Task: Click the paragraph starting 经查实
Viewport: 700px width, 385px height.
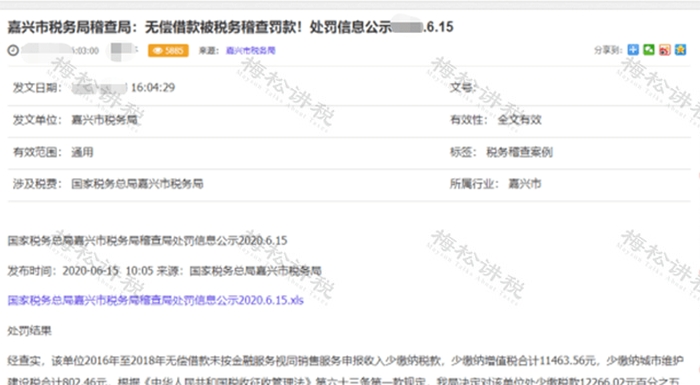Action: [346, 370]
